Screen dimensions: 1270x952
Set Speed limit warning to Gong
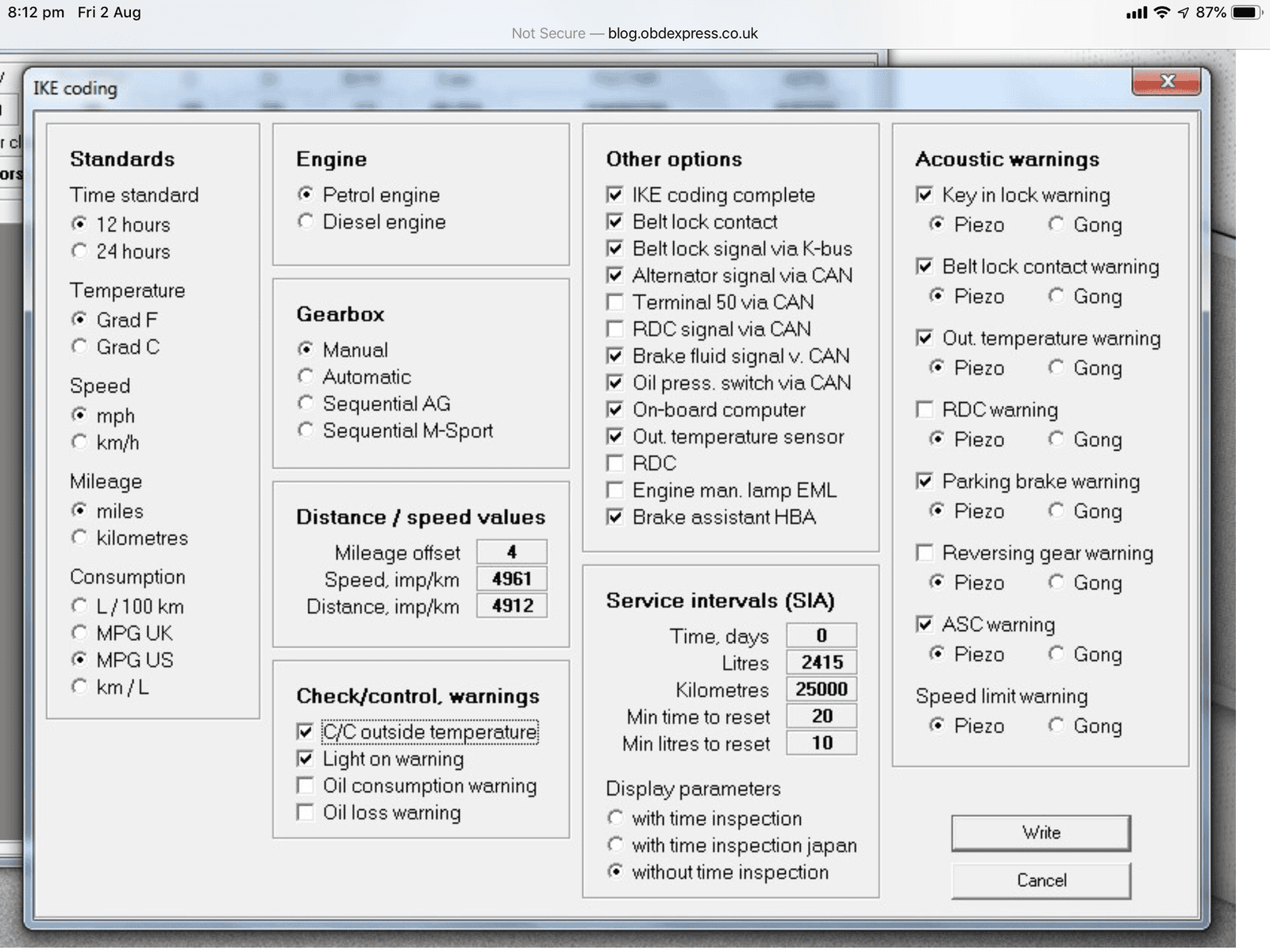click(x=1056, y=725)
